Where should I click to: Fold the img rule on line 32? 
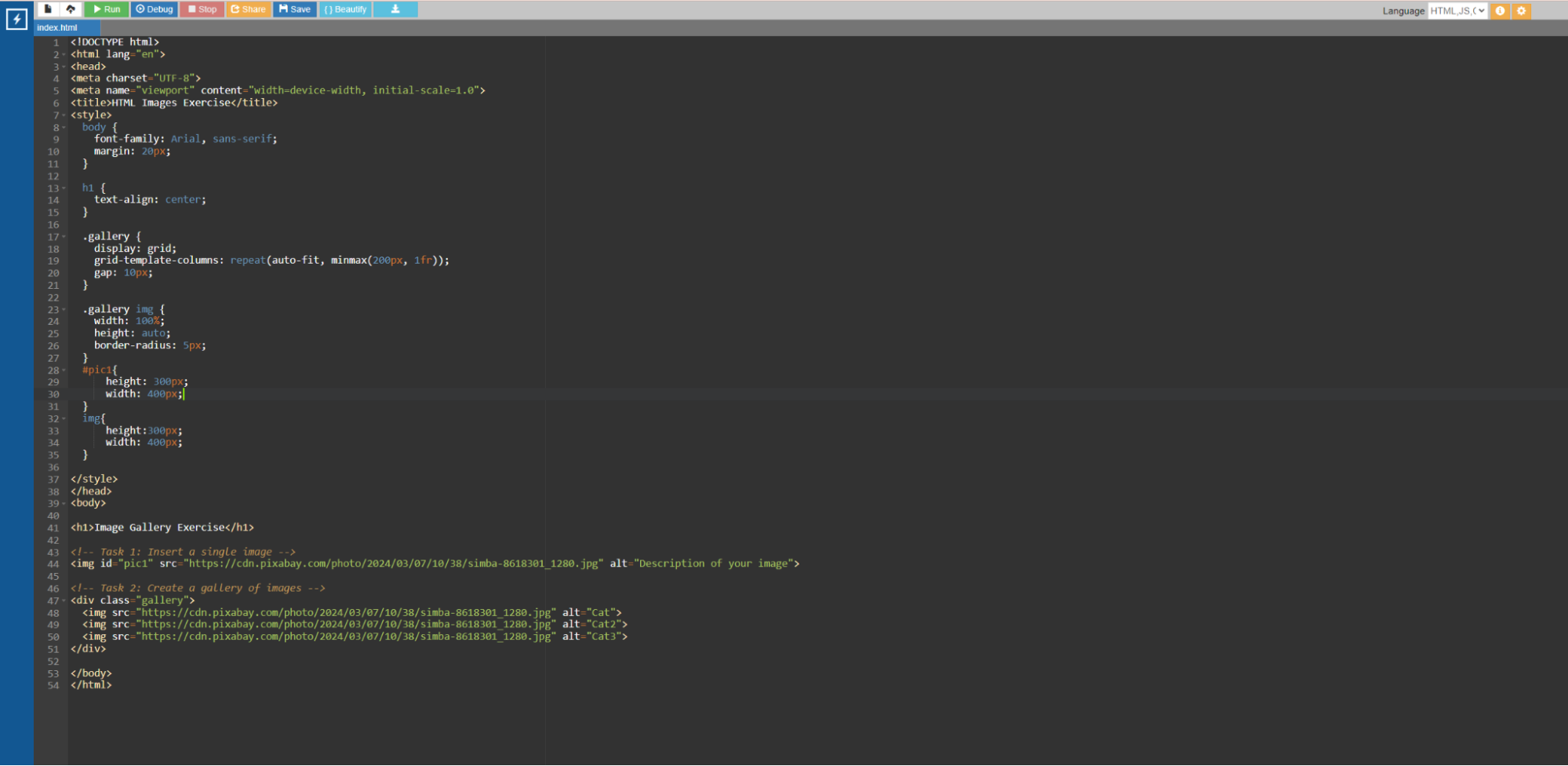click(x=64, y=419)
